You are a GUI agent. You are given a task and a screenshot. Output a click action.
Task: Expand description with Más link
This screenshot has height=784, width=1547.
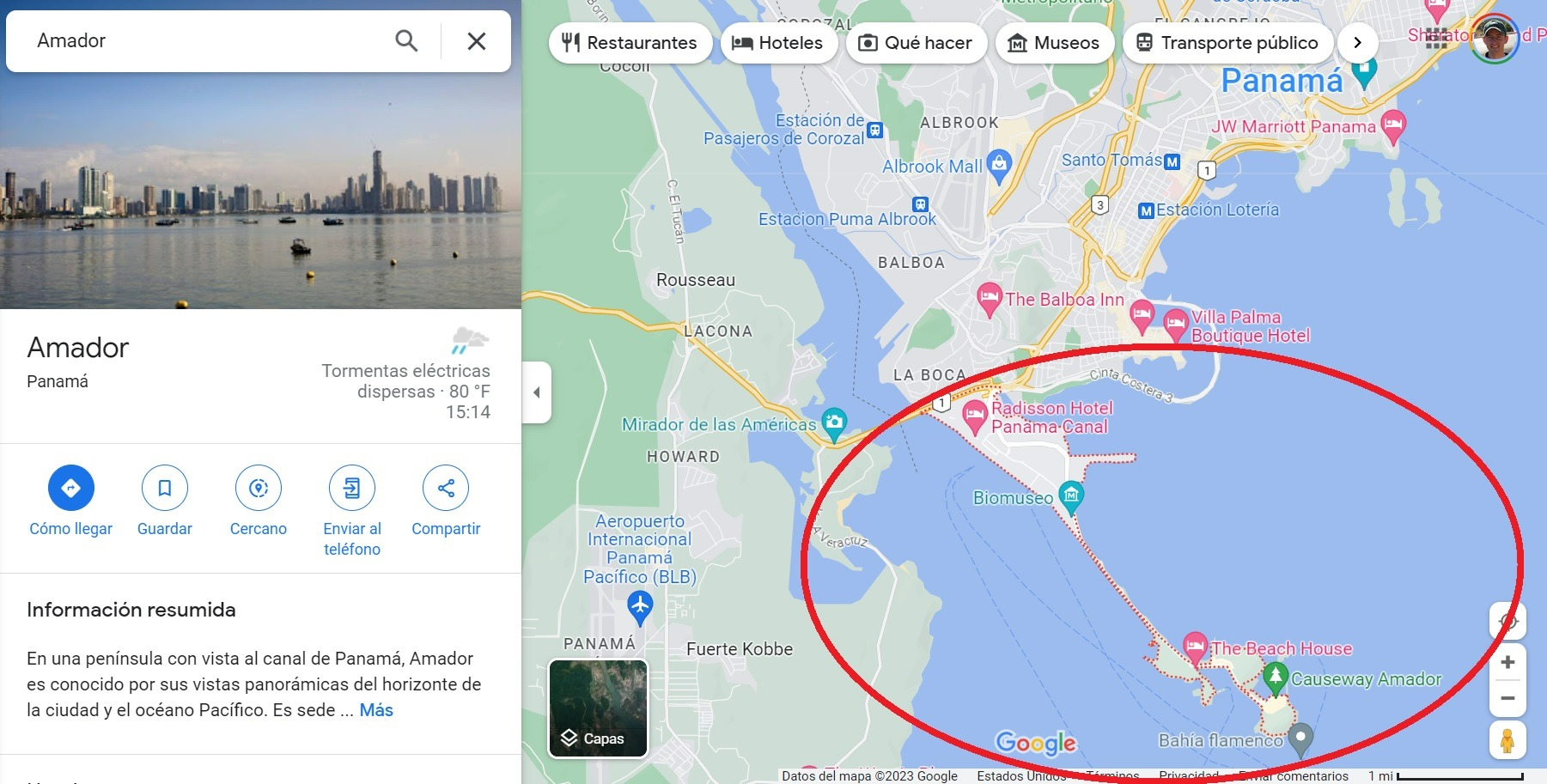pos(376,710)
